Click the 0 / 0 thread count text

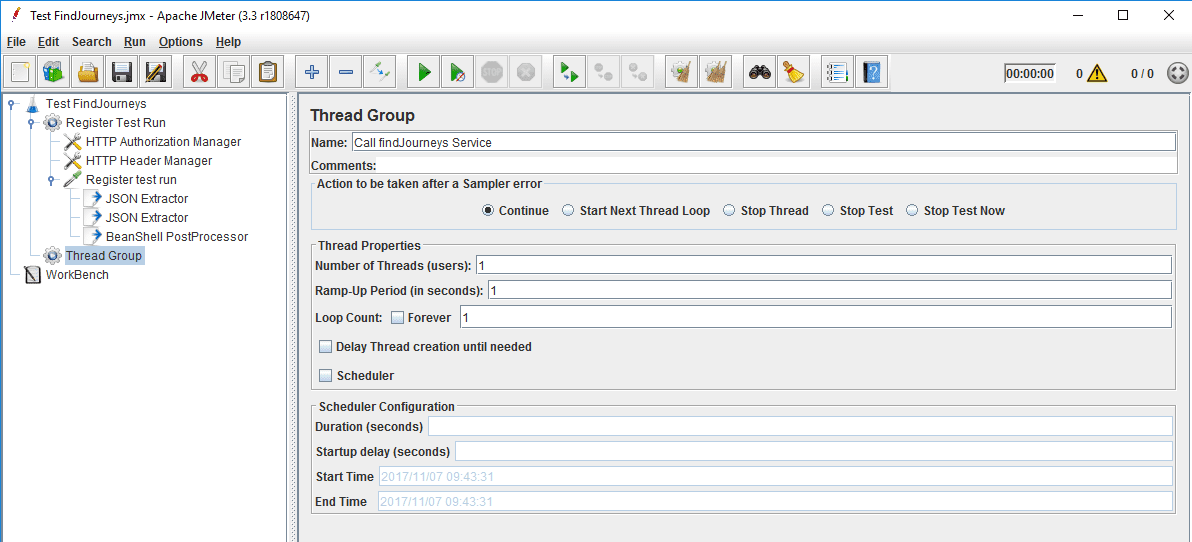pyautogui.click(x=1142, y=74)
